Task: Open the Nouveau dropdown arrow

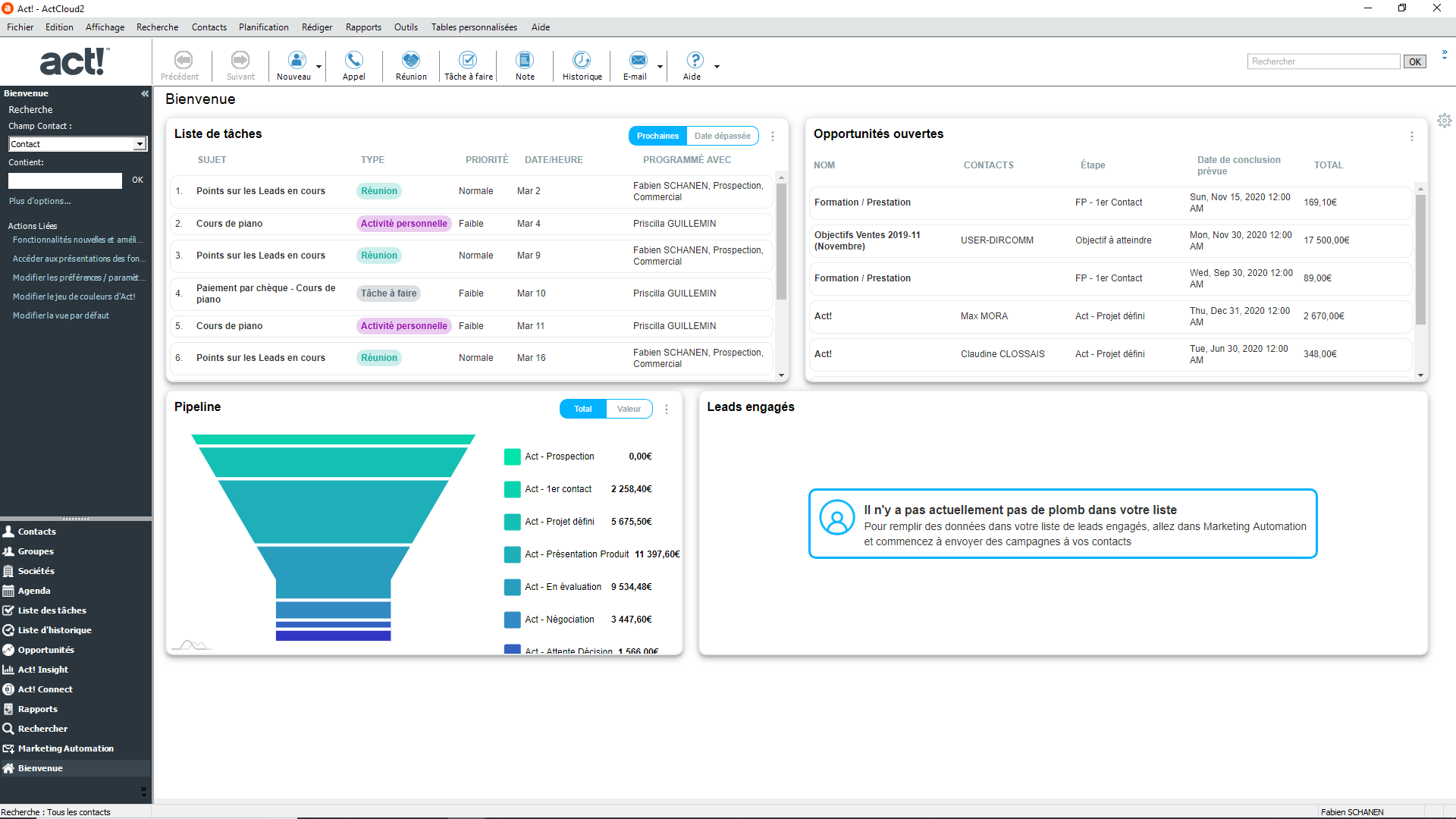Action: point(318,67)
